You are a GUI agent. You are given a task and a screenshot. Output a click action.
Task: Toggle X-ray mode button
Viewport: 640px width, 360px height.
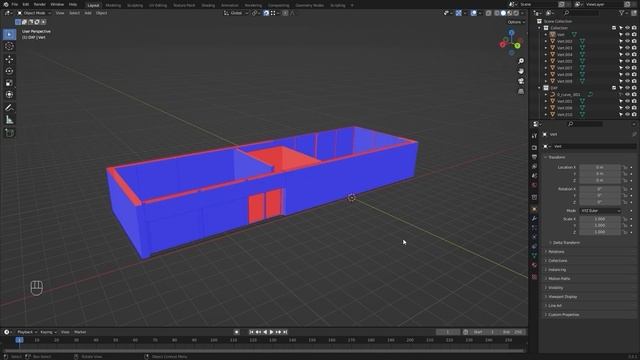point(489,13)
